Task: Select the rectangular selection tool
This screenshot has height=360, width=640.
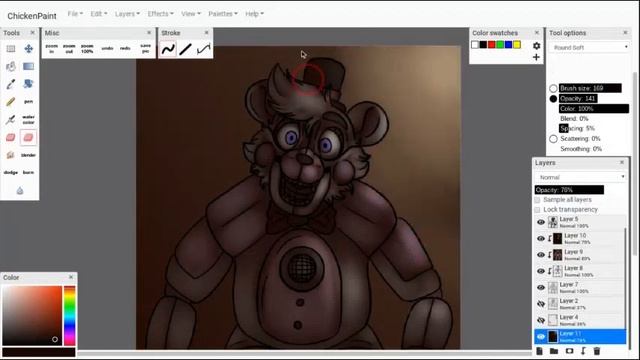Action: click(x=11, y=49)
